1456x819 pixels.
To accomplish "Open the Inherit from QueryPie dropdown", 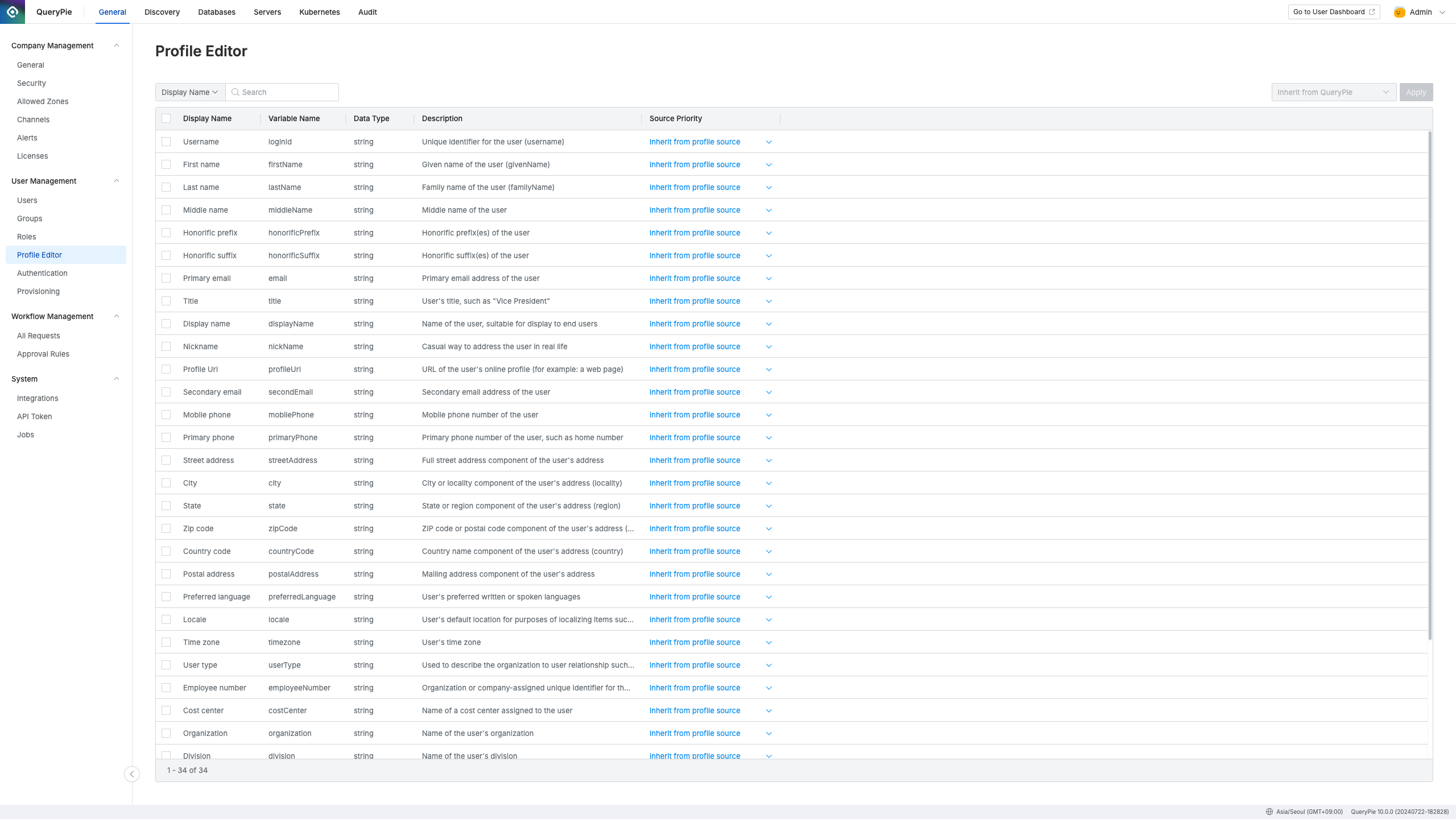I will (x=1333, y=92).
